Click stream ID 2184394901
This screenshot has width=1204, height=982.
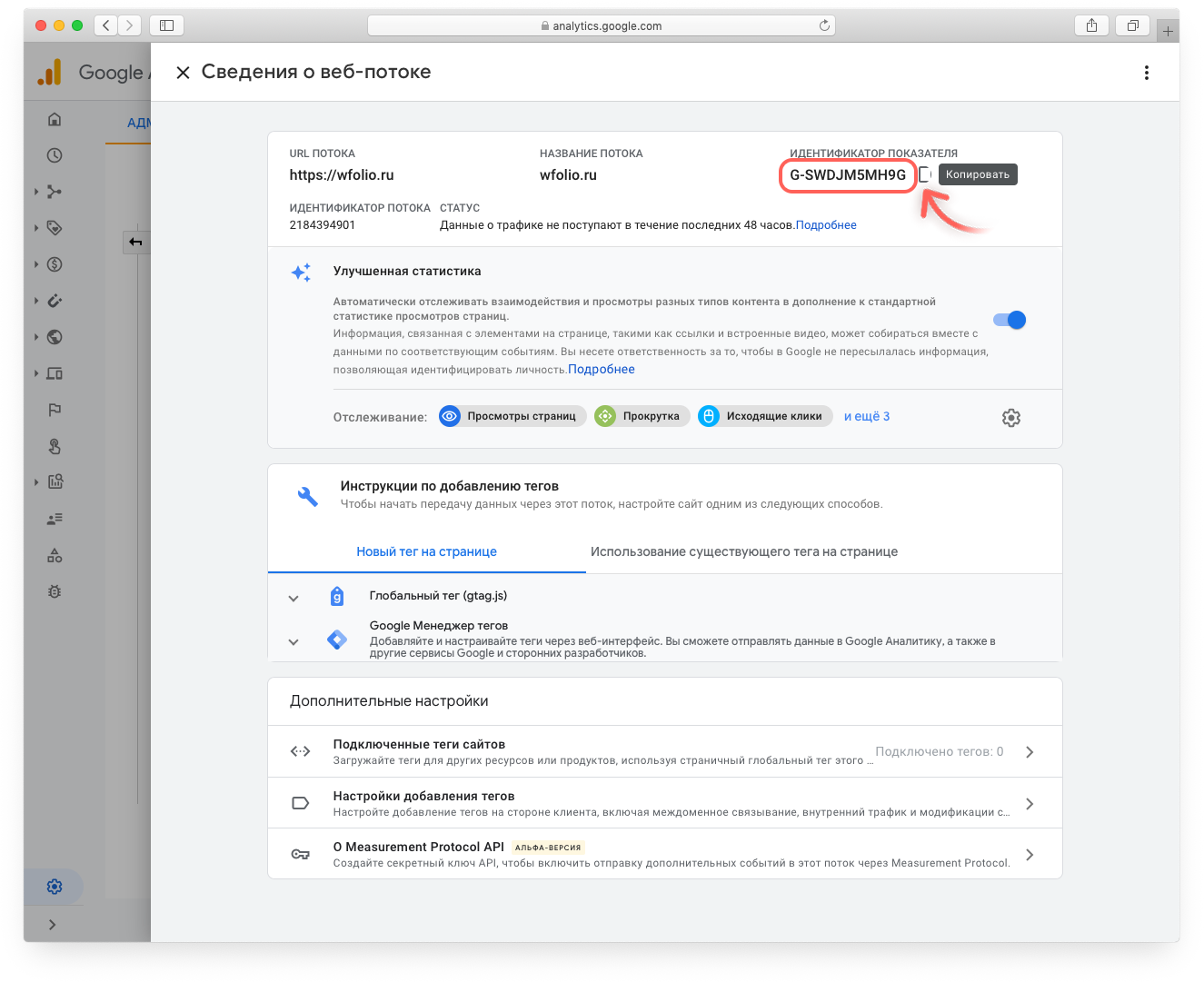point(323,225)
